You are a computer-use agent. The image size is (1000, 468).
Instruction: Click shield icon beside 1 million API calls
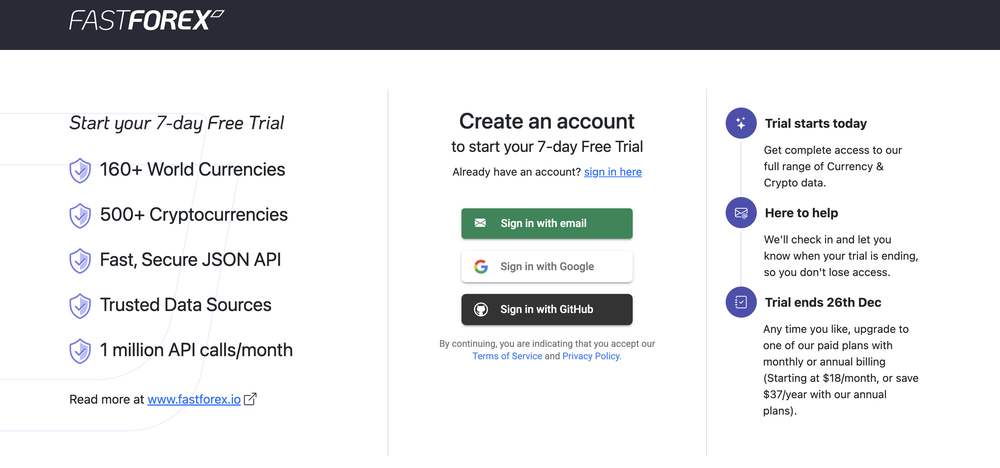(x=80, y=350)
